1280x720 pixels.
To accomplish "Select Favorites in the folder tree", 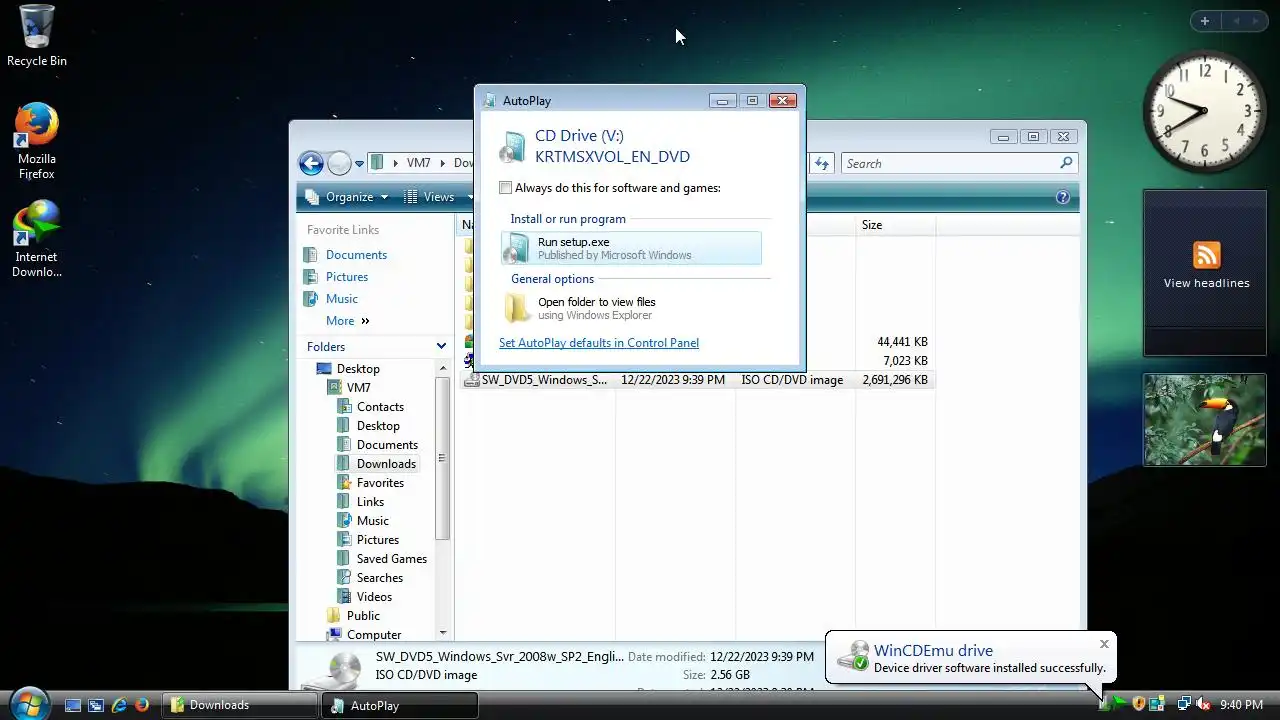I will [x=370, y=483].
